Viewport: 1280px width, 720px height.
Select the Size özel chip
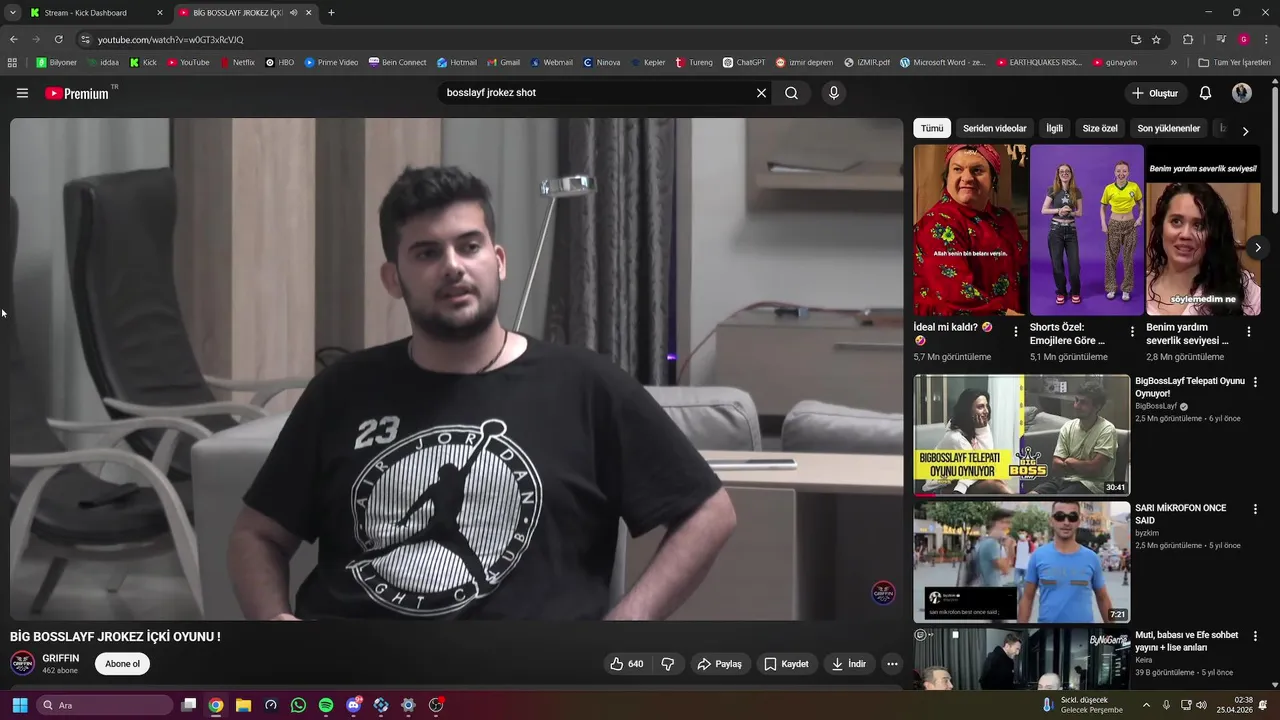point(1100,128)
